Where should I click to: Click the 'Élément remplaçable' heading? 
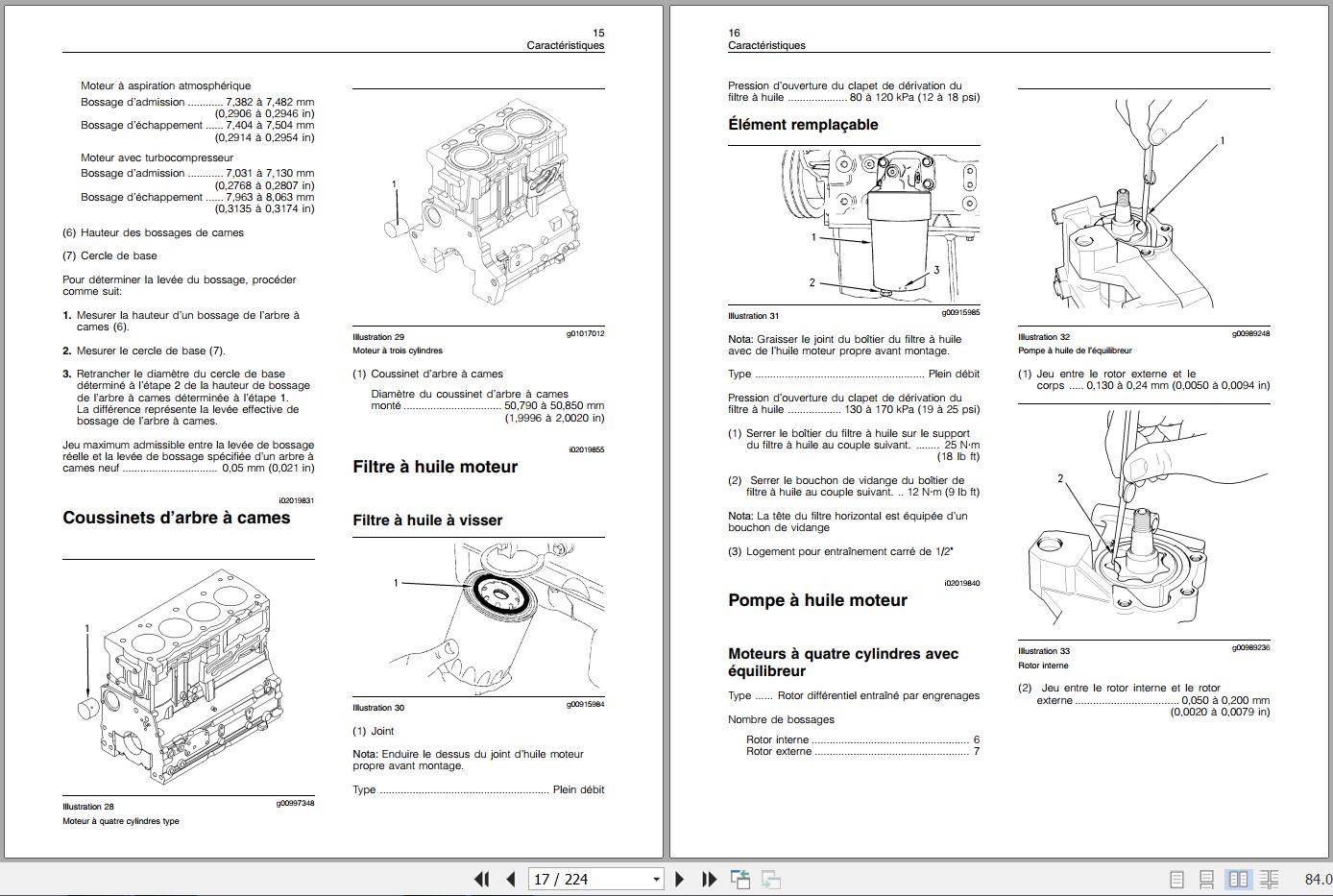tap(803, 125)
